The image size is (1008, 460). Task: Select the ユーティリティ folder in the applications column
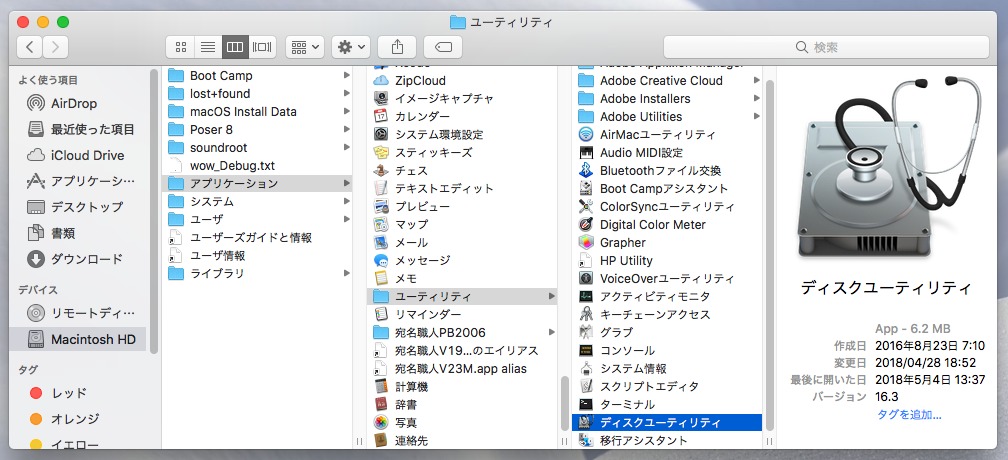point(463,296)
